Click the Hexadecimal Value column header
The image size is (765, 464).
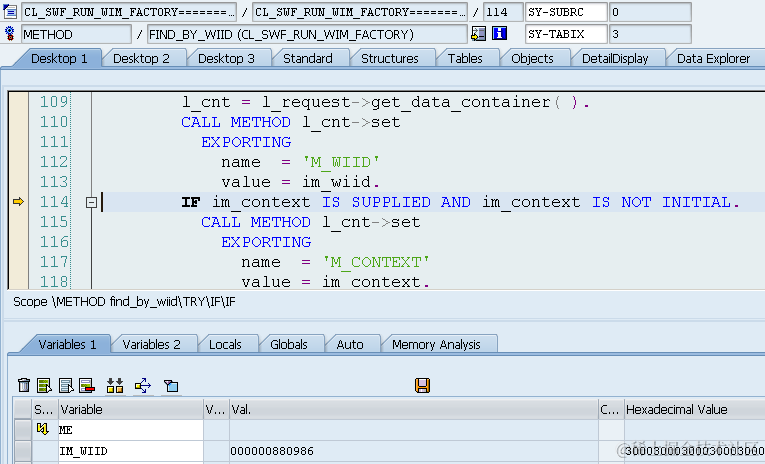click(695, 409)
